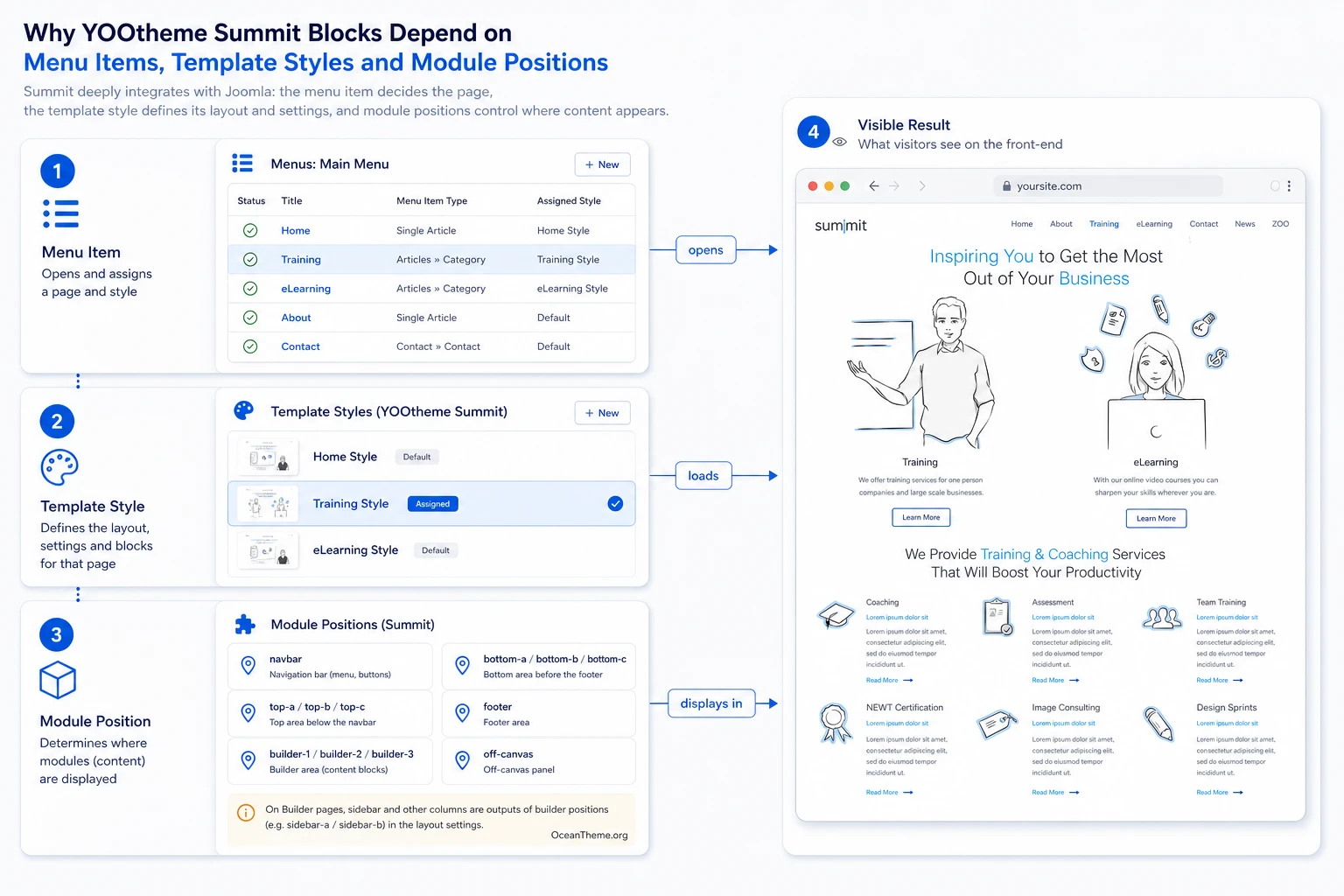Open the Home menu item title link

coord(296,231)
